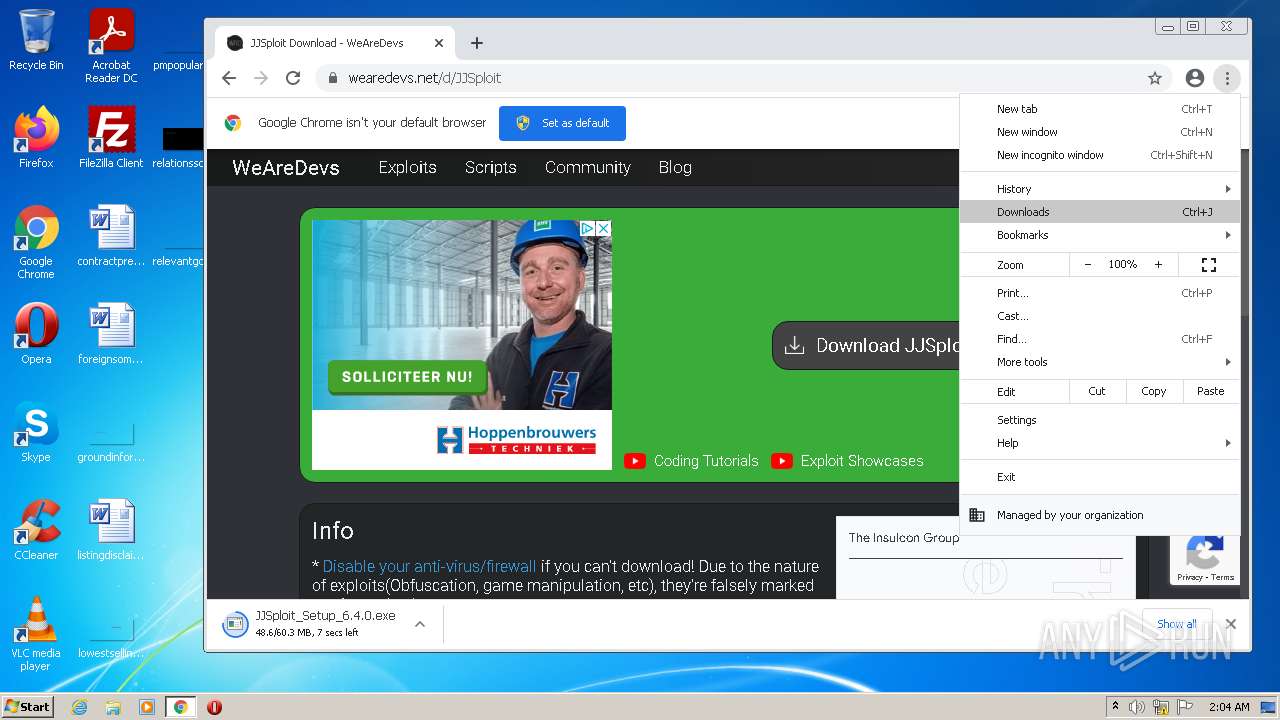Screen dimensions: 1280x720
Task: Click the three-dot Chrome menu icon
Action: click(1227, 78)
